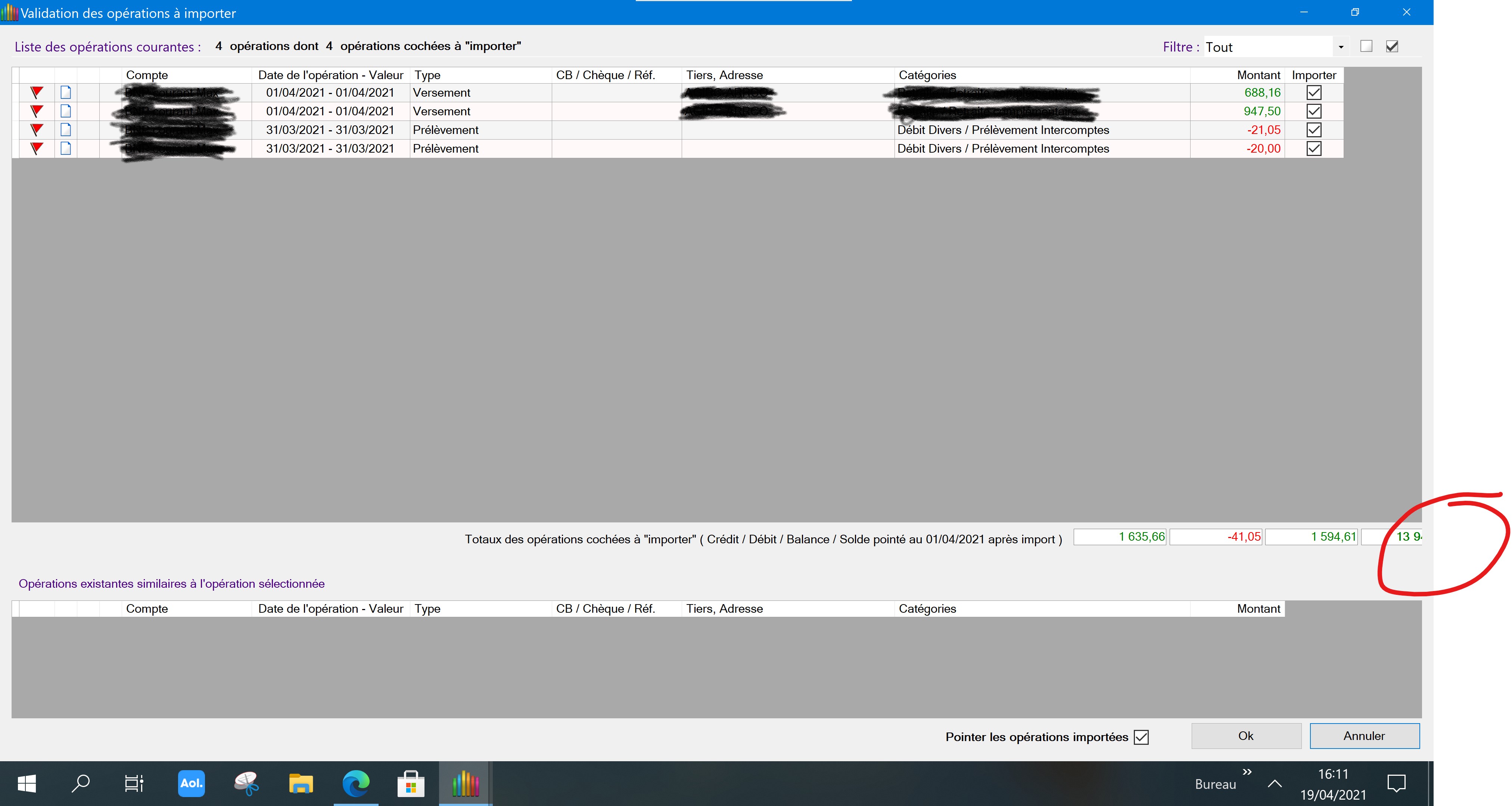Expand the Bureau toolbar chevron

pyautogui.click(x=1247, y=772)
